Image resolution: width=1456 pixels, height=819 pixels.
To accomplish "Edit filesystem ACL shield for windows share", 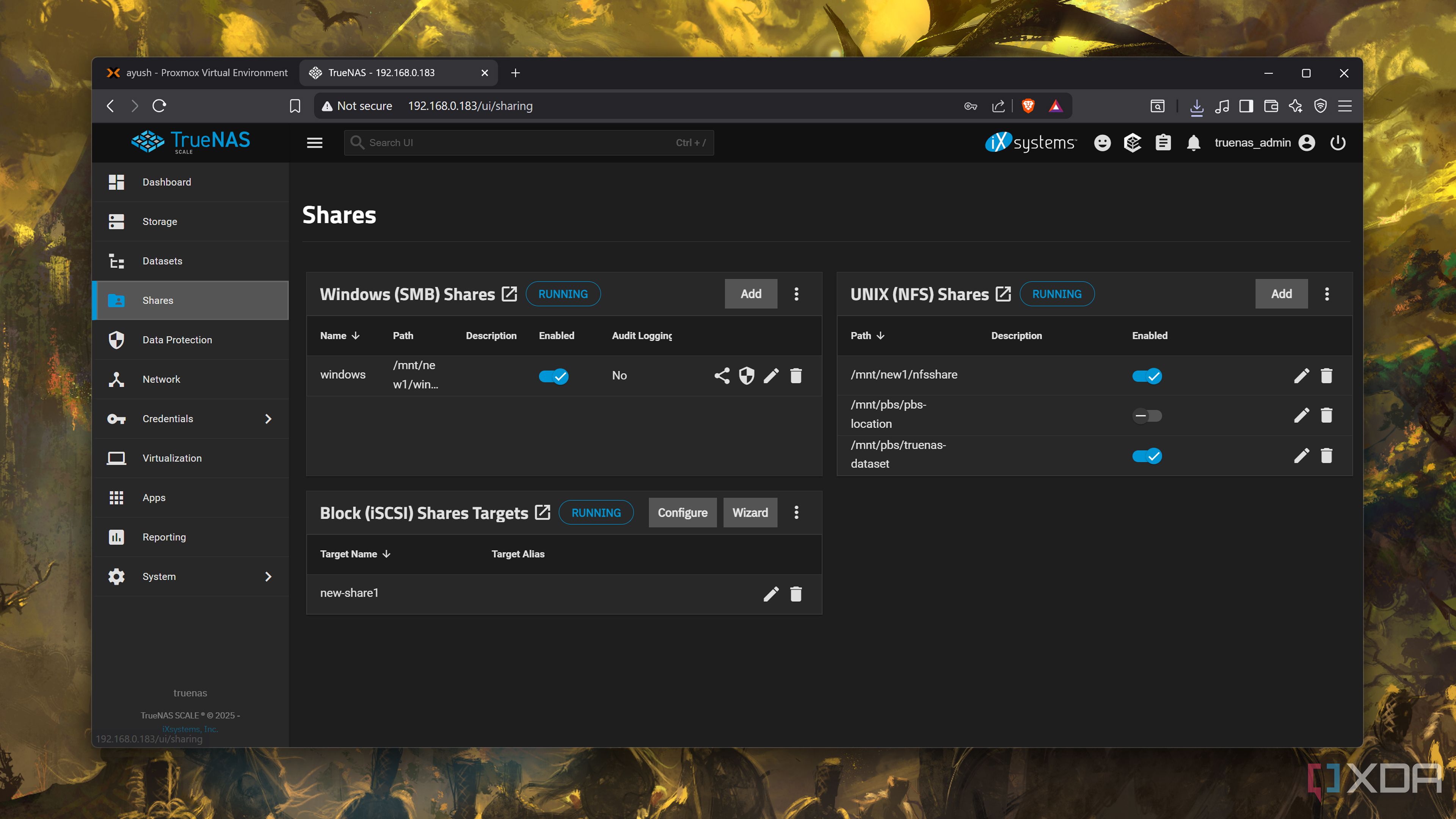I will (747, 375).
